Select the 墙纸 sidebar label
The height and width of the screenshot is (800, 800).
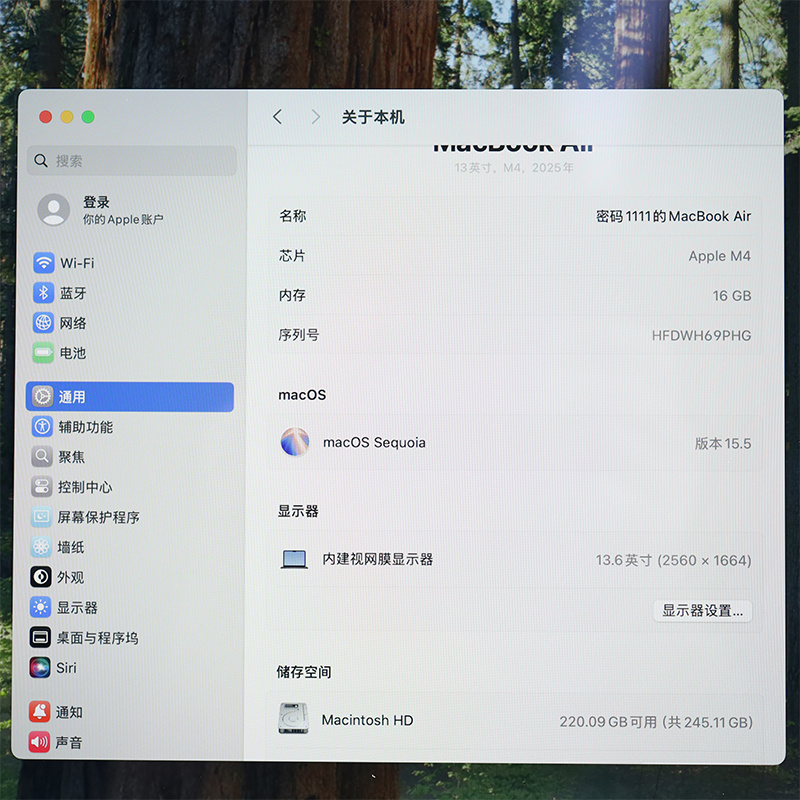point(70,547)
